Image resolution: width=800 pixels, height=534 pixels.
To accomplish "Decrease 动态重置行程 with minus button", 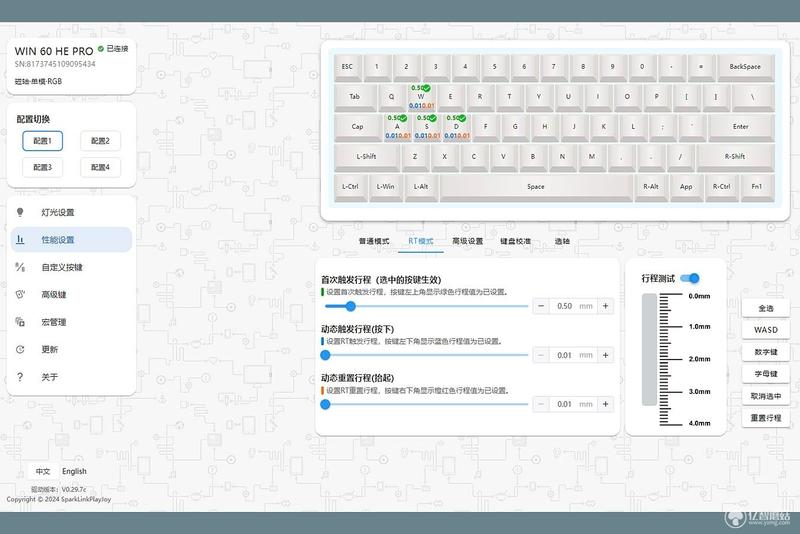I will click(541, 404).
